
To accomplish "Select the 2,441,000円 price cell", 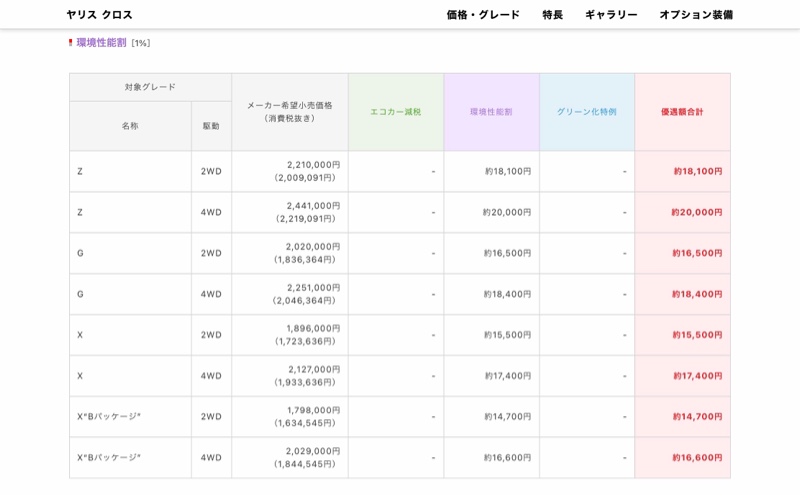I will point(290,212).
